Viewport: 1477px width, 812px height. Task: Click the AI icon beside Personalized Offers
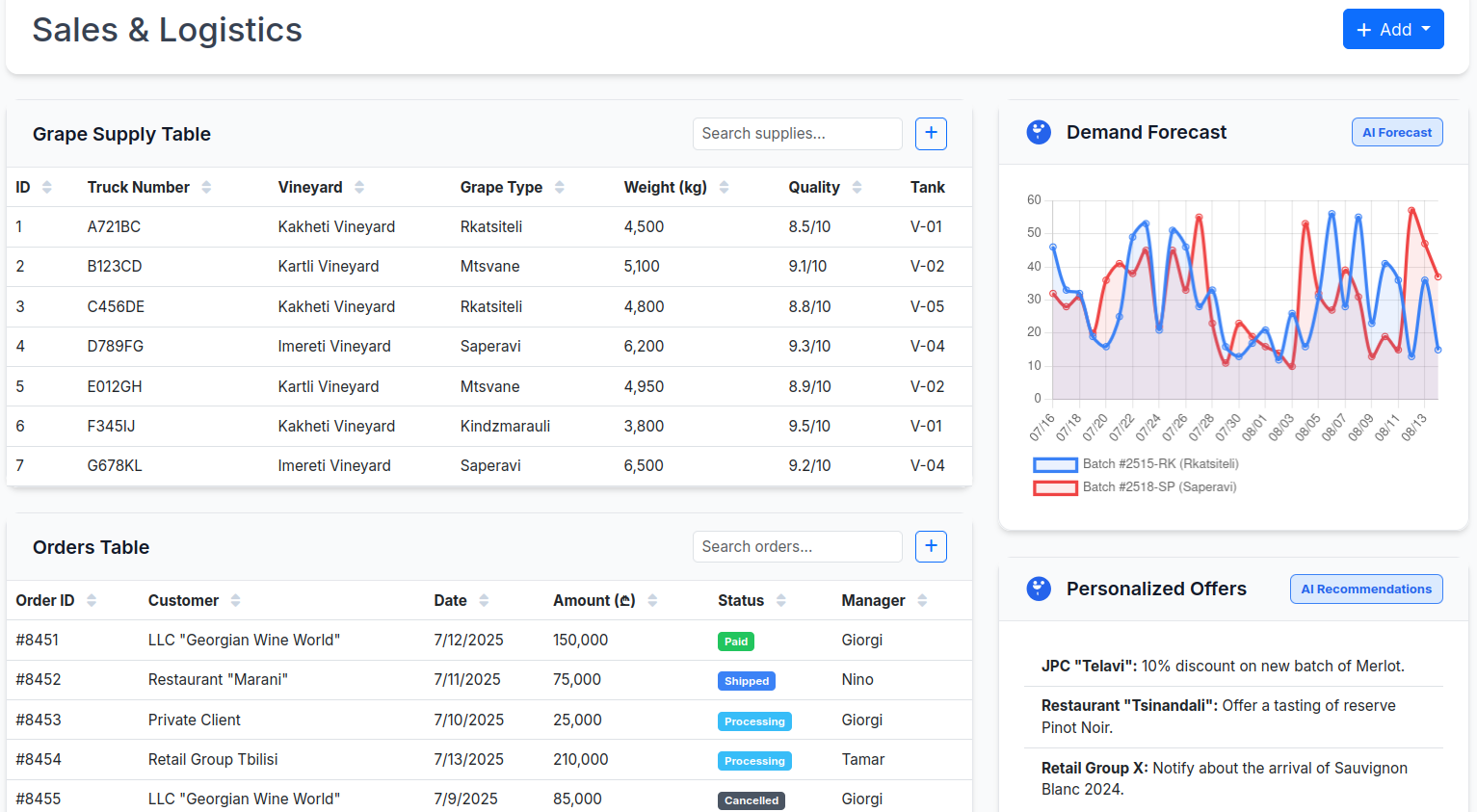point(1039,589)
